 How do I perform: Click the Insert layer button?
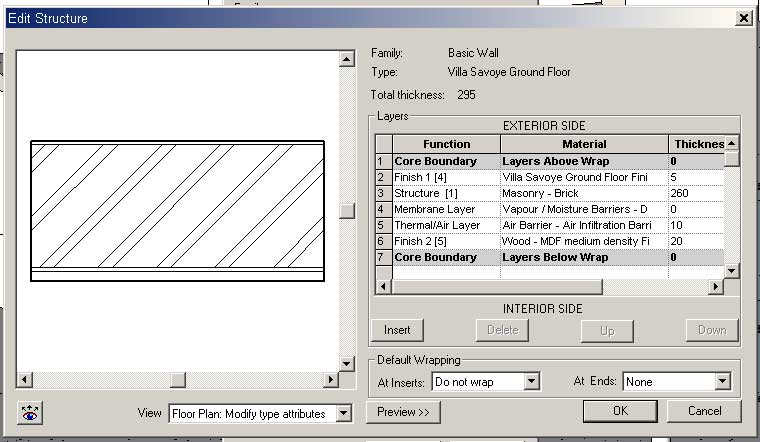(x=397, y=330)
